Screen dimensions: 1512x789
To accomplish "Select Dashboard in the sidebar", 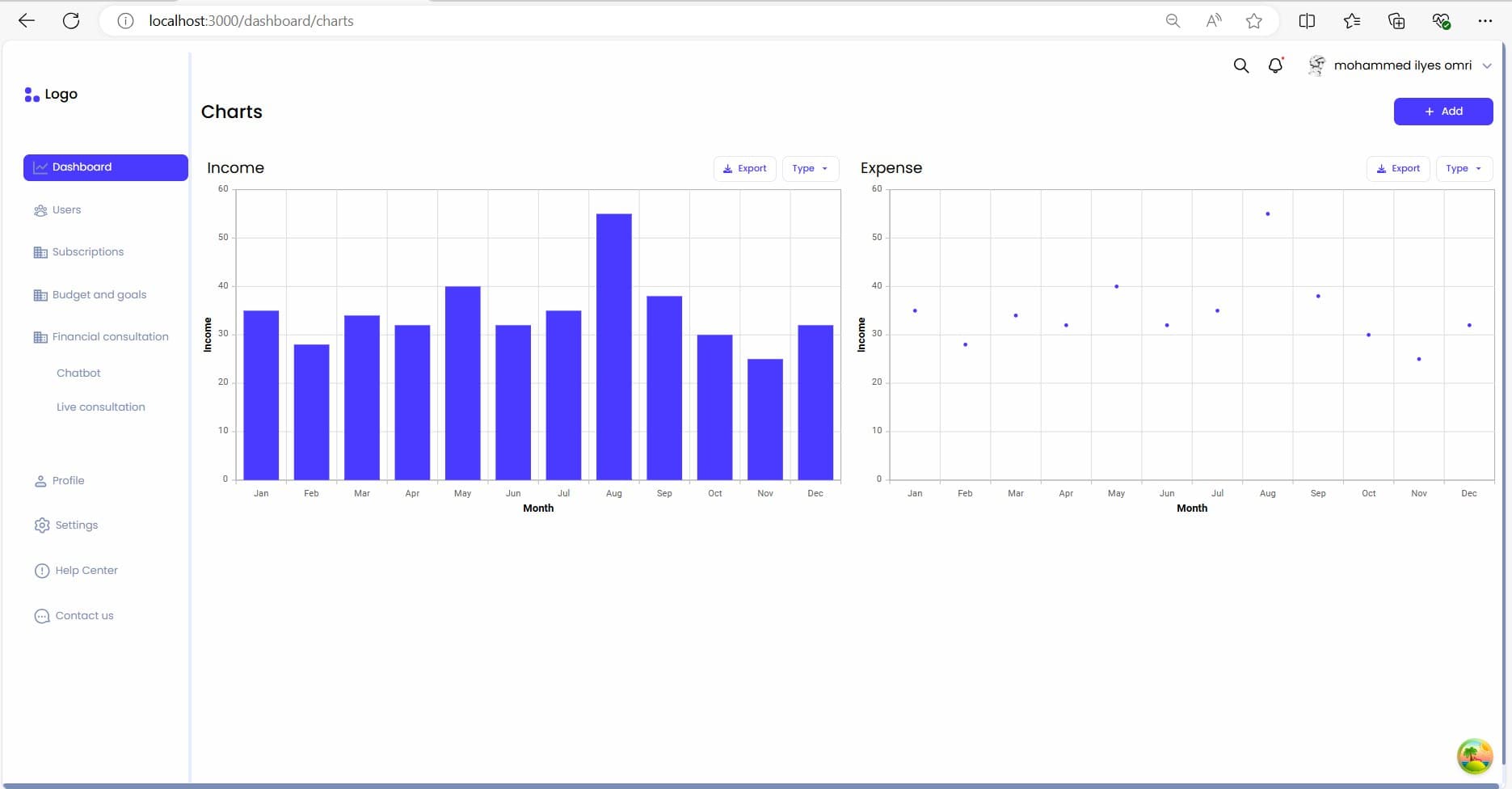I will click(x=105, y=167).
